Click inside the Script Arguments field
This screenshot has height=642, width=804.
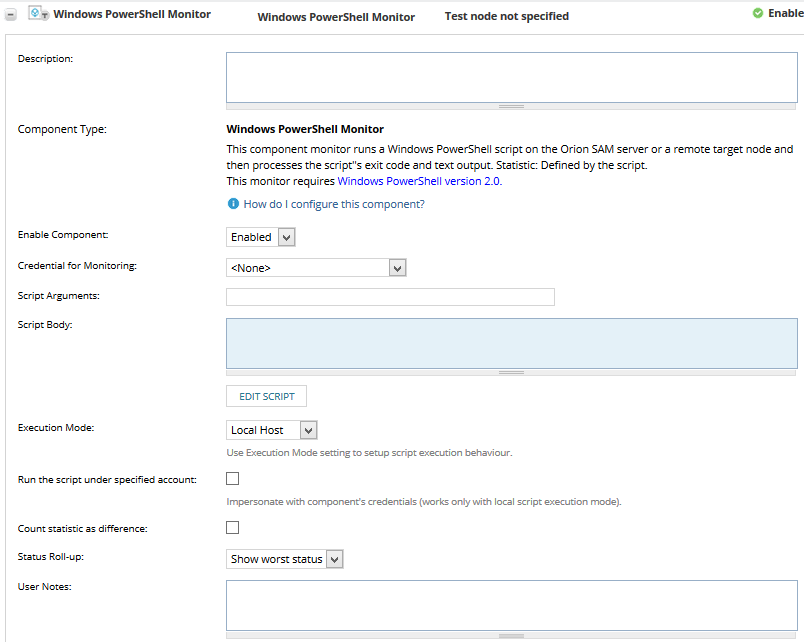click(x=390, y=296)
